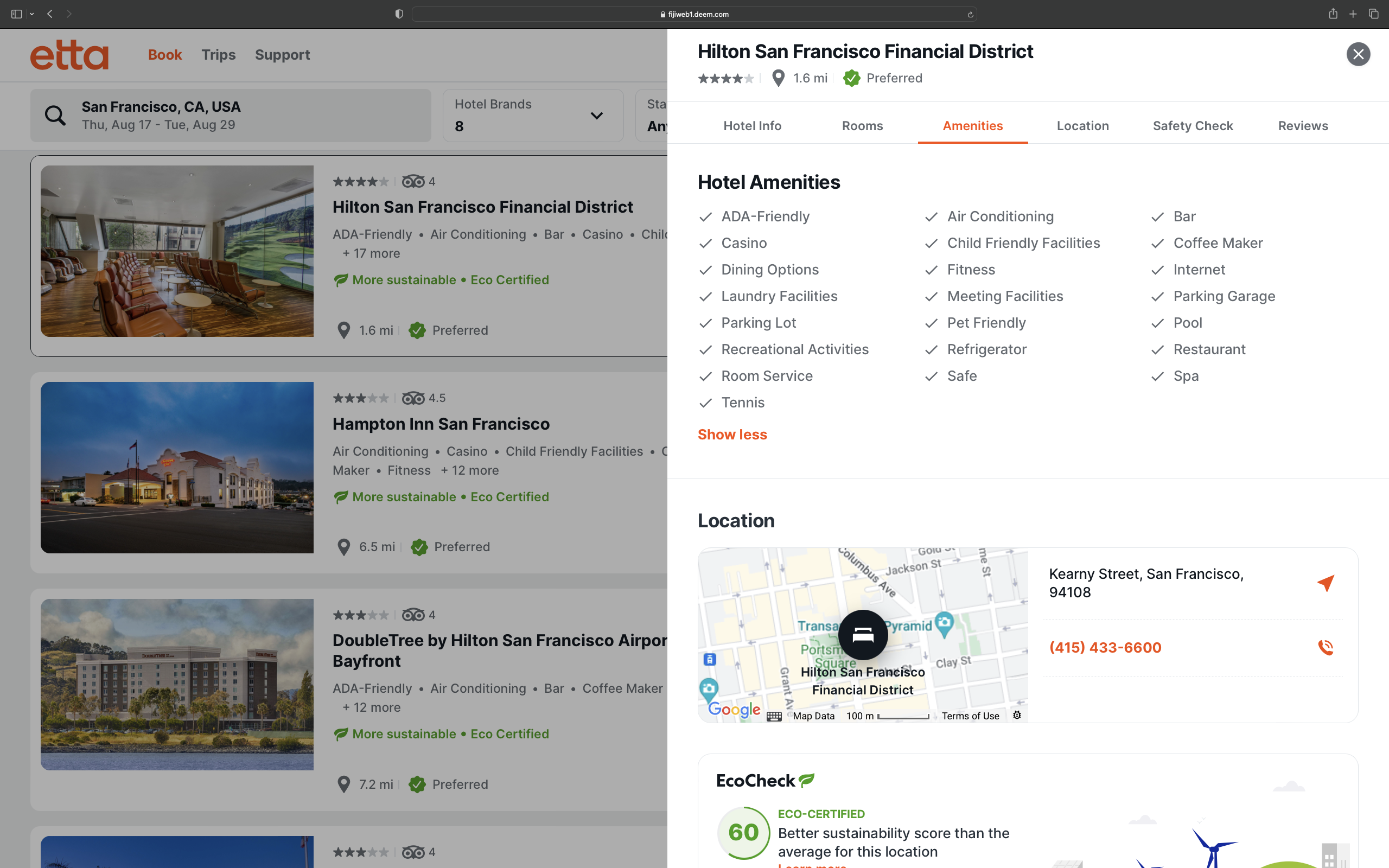Image resolution: width=1389 pixels, height=868 pixels.
Task: Click the green Preferred badge in panel header
Action: (851, 78)
